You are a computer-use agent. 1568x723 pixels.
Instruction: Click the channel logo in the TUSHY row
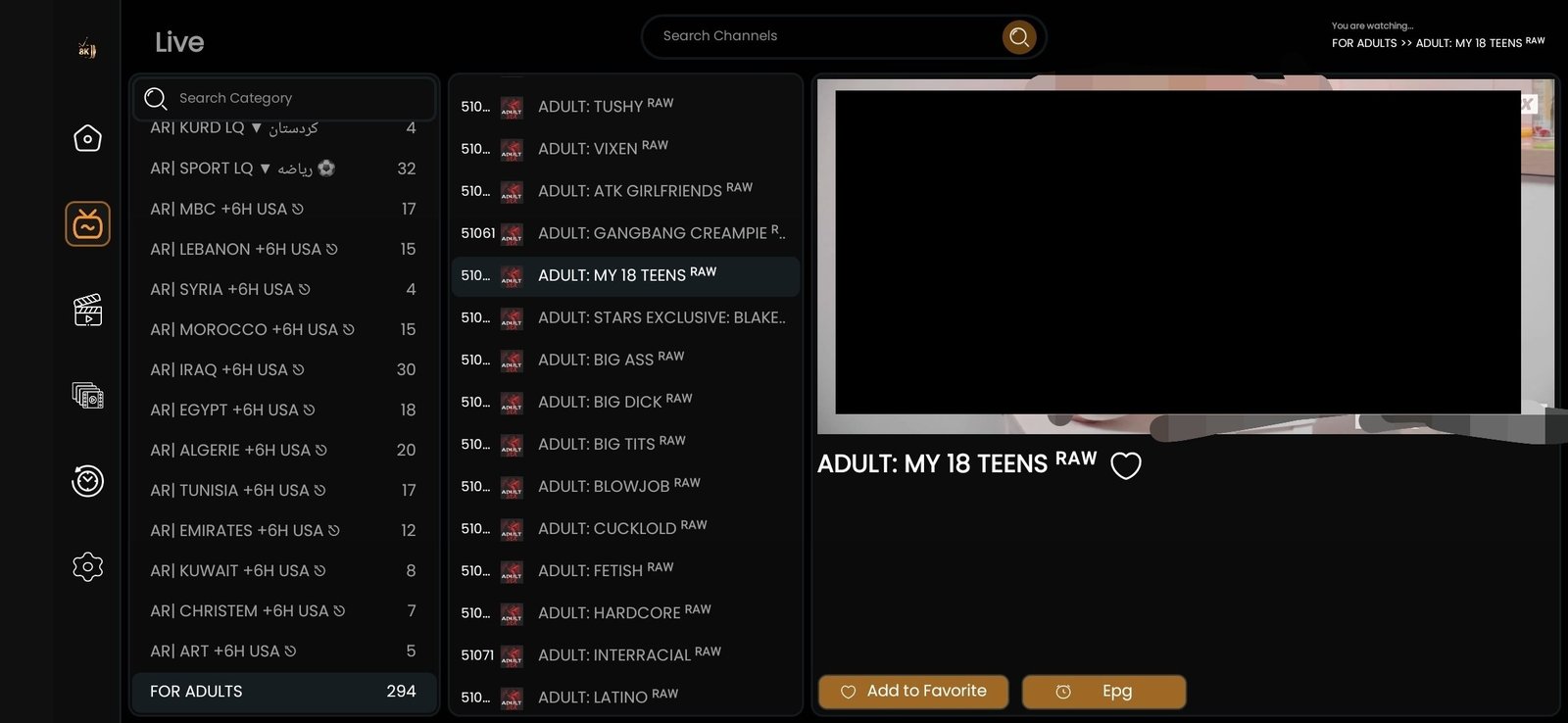512,107
